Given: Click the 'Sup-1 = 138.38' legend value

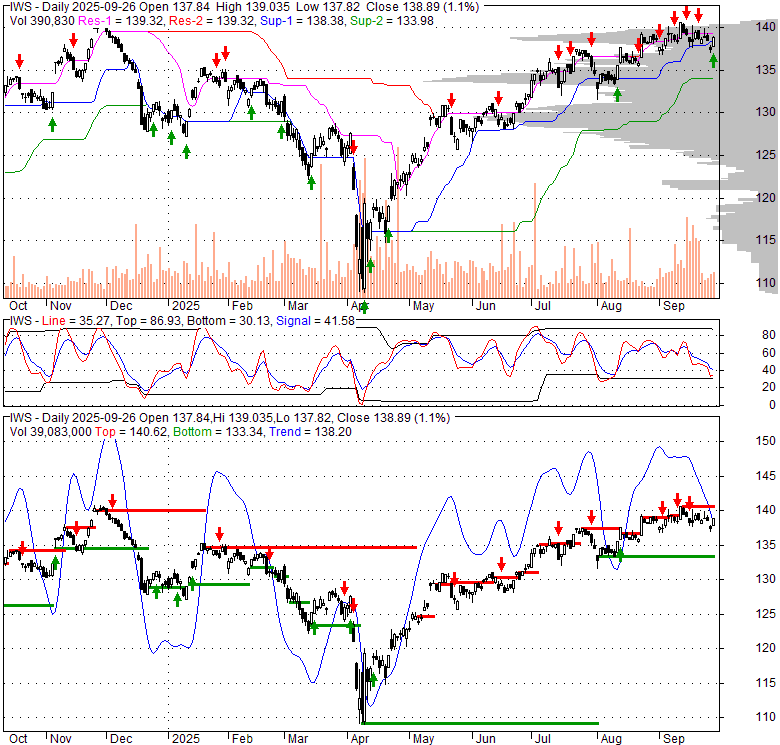Looking at the screenshot, I should point(302,21).
